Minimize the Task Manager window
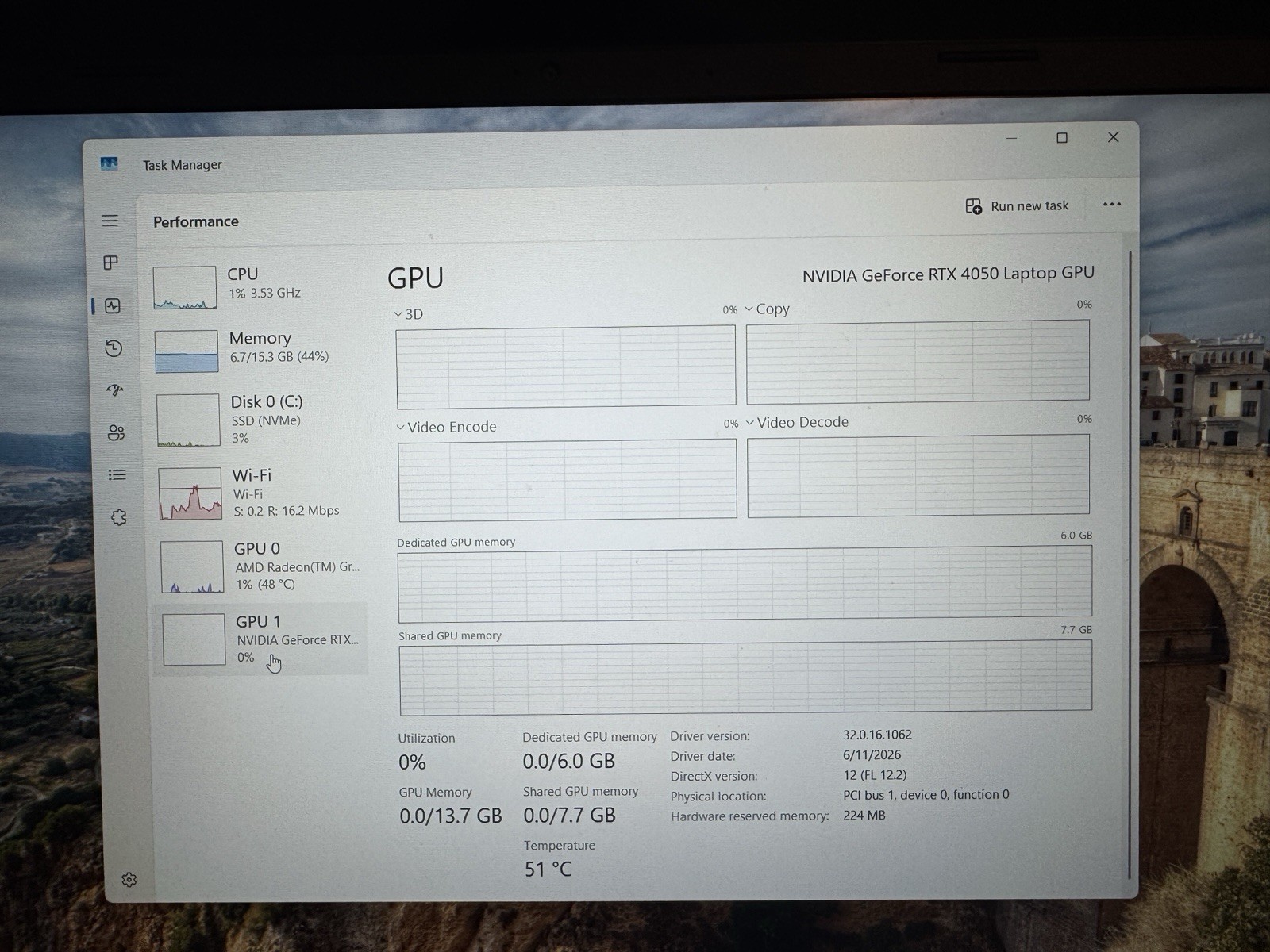This screenshot has height=952, width=1270. pos(1011,138)
